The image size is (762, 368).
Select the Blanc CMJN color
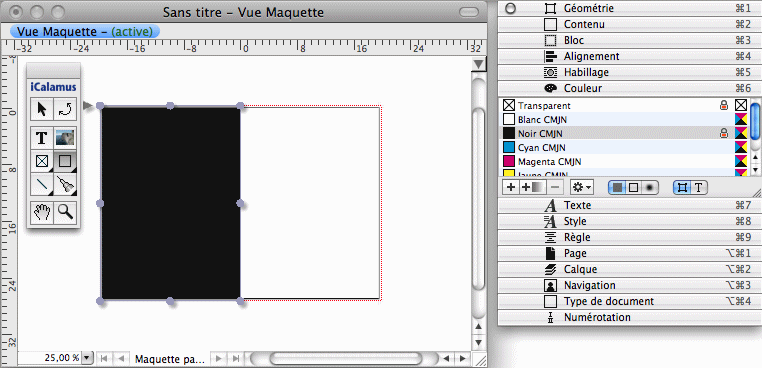point(624,119)
